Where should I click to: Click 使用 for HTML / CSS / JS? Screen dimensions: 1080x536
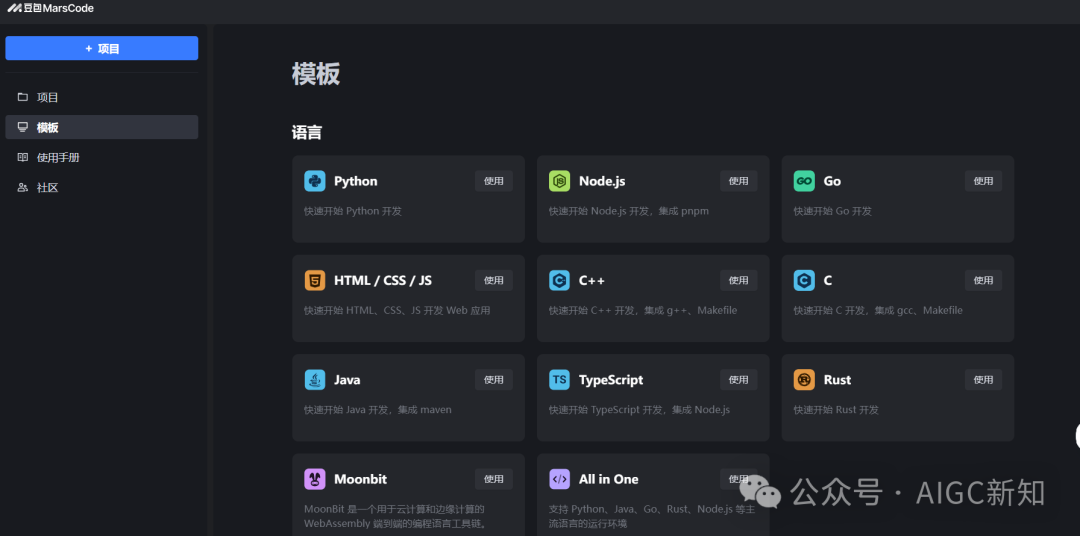point(494,280)
